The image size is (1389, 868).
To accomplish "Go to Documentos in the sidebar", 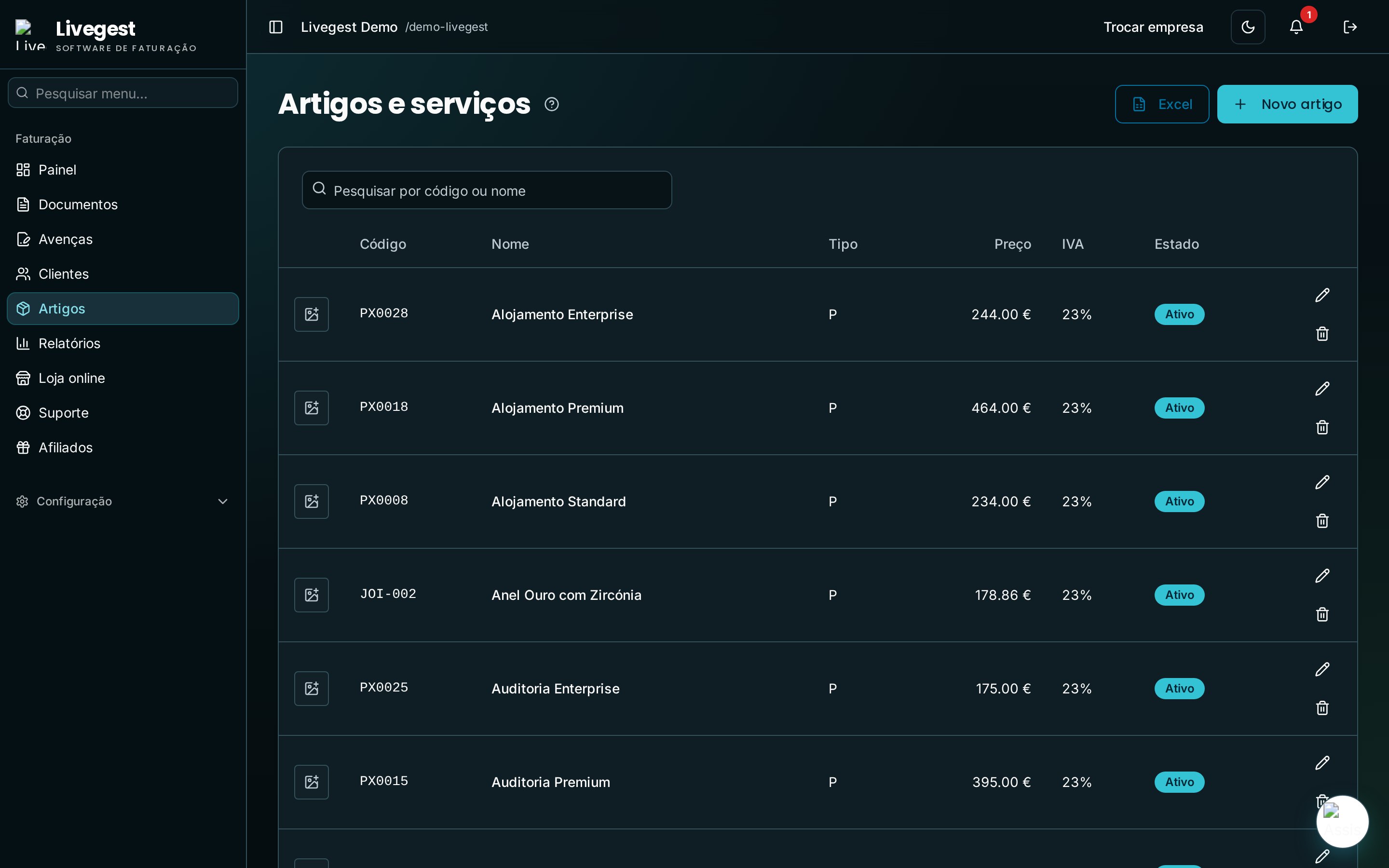I will click(x=123, y=204).
